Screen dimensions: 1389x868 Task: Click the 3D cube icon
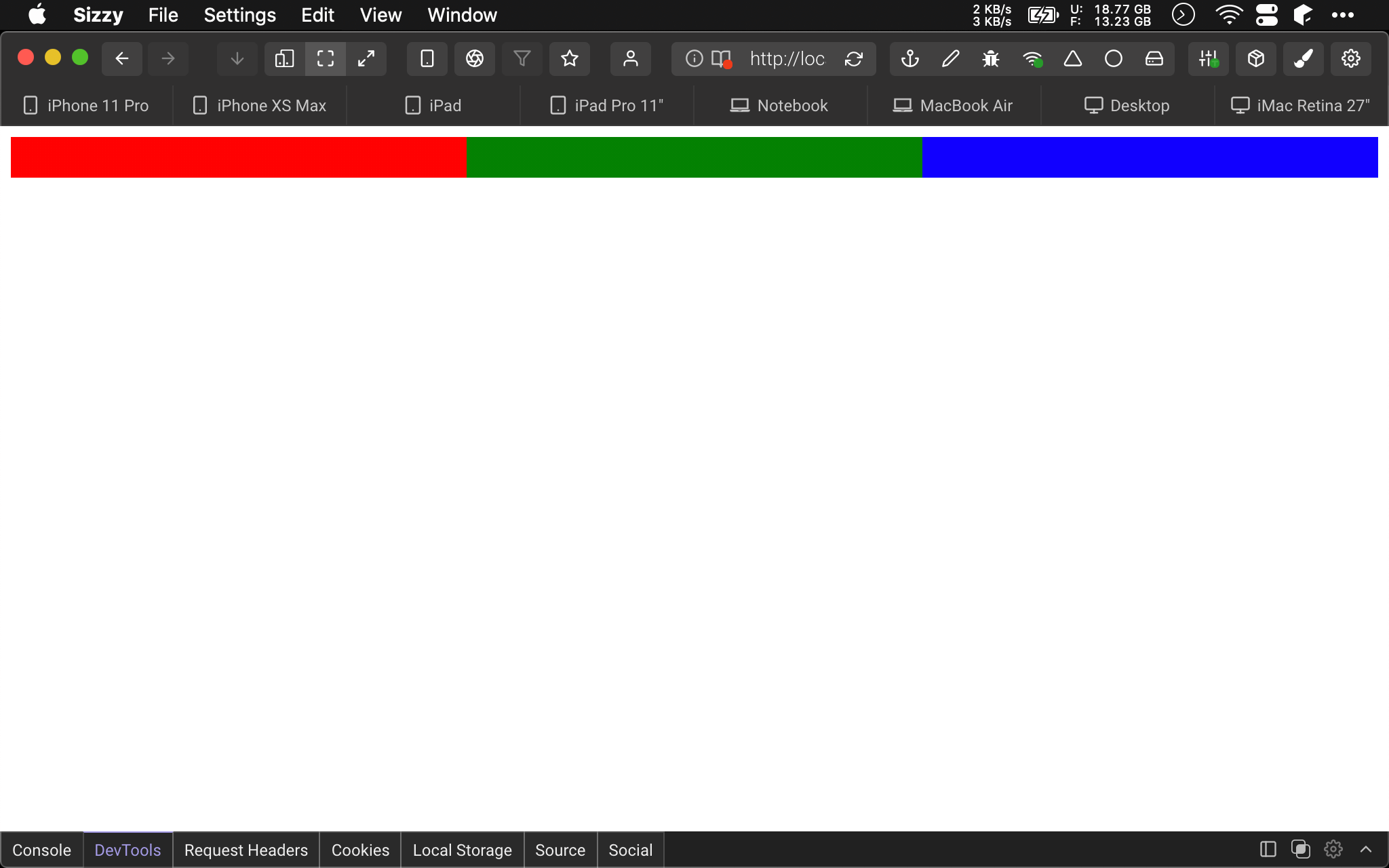[x=1255, y=59]
